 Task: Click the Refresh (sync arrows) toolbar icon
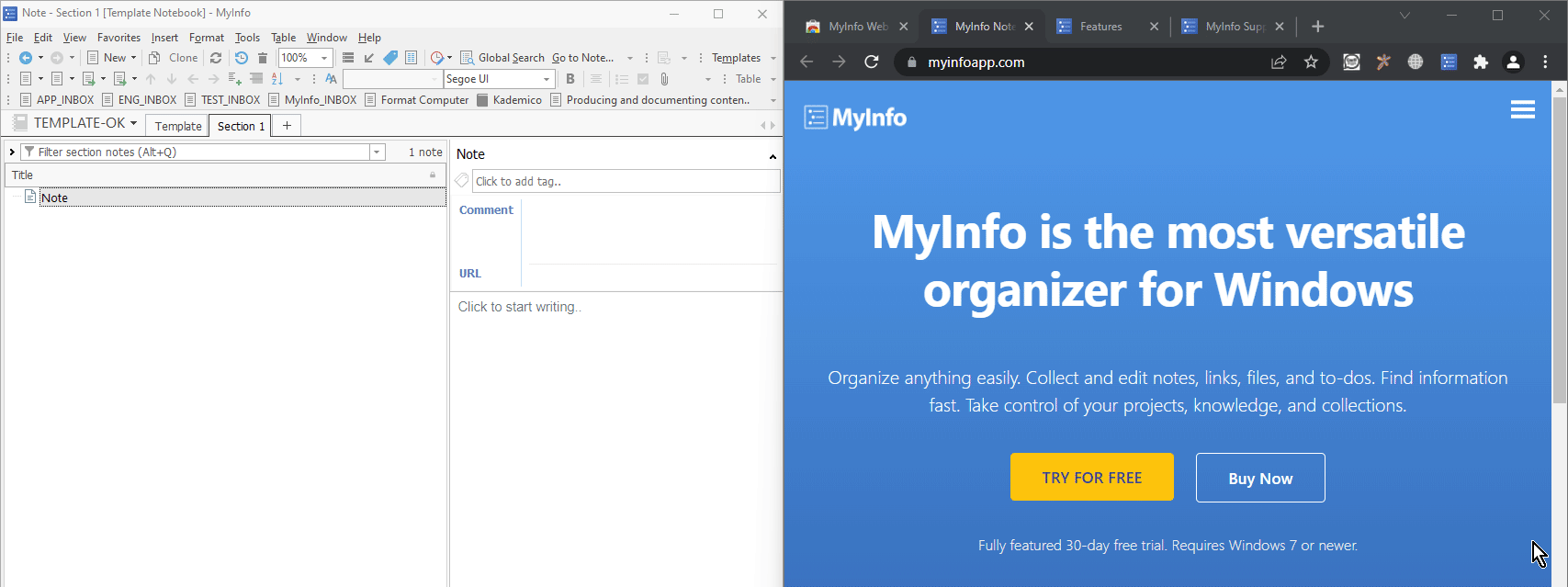[x=216, y=58]
